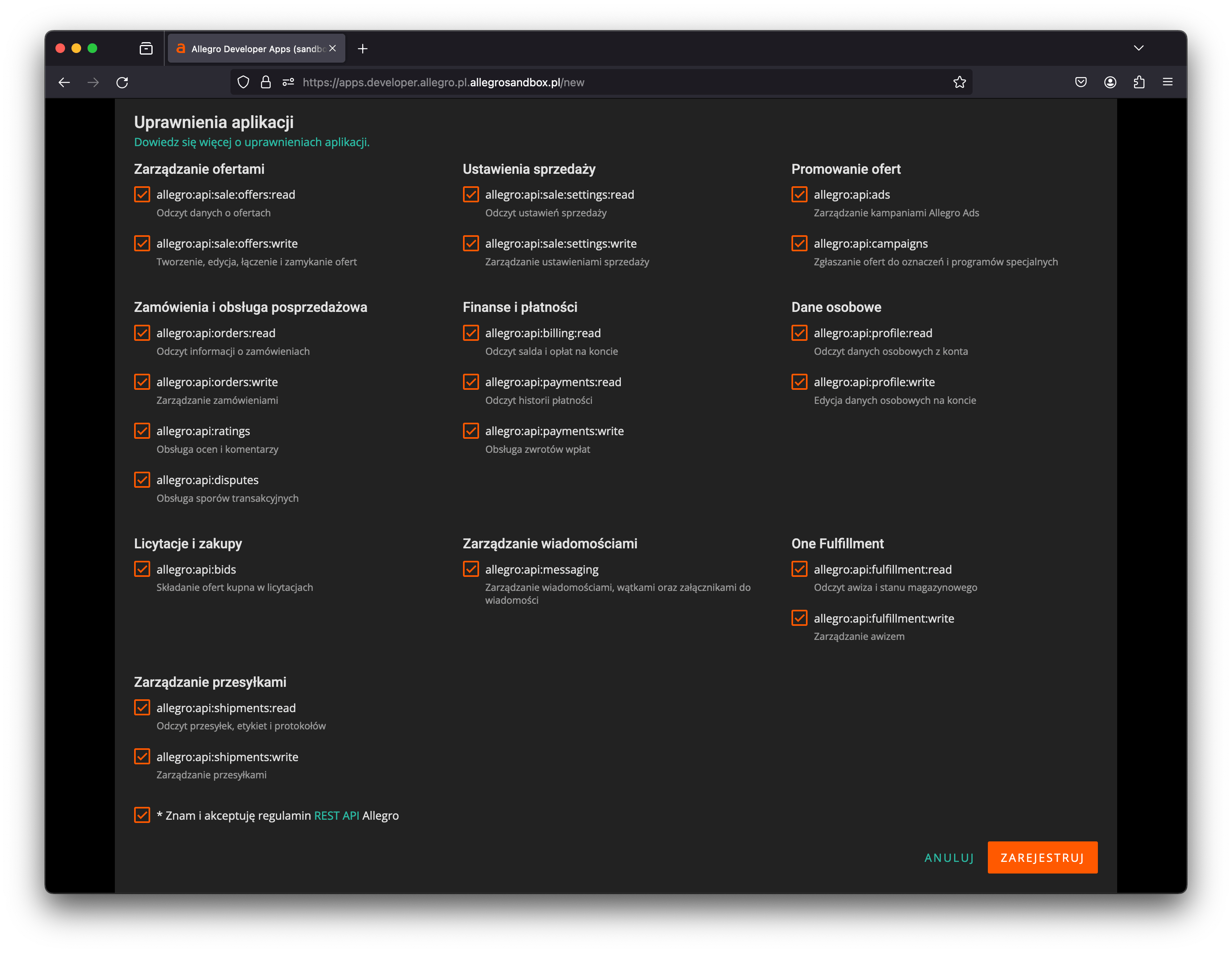Toggle allegro:api:orders:read checkbox
The height and width of the screenshot is (953, 1232).
point(142,333)
